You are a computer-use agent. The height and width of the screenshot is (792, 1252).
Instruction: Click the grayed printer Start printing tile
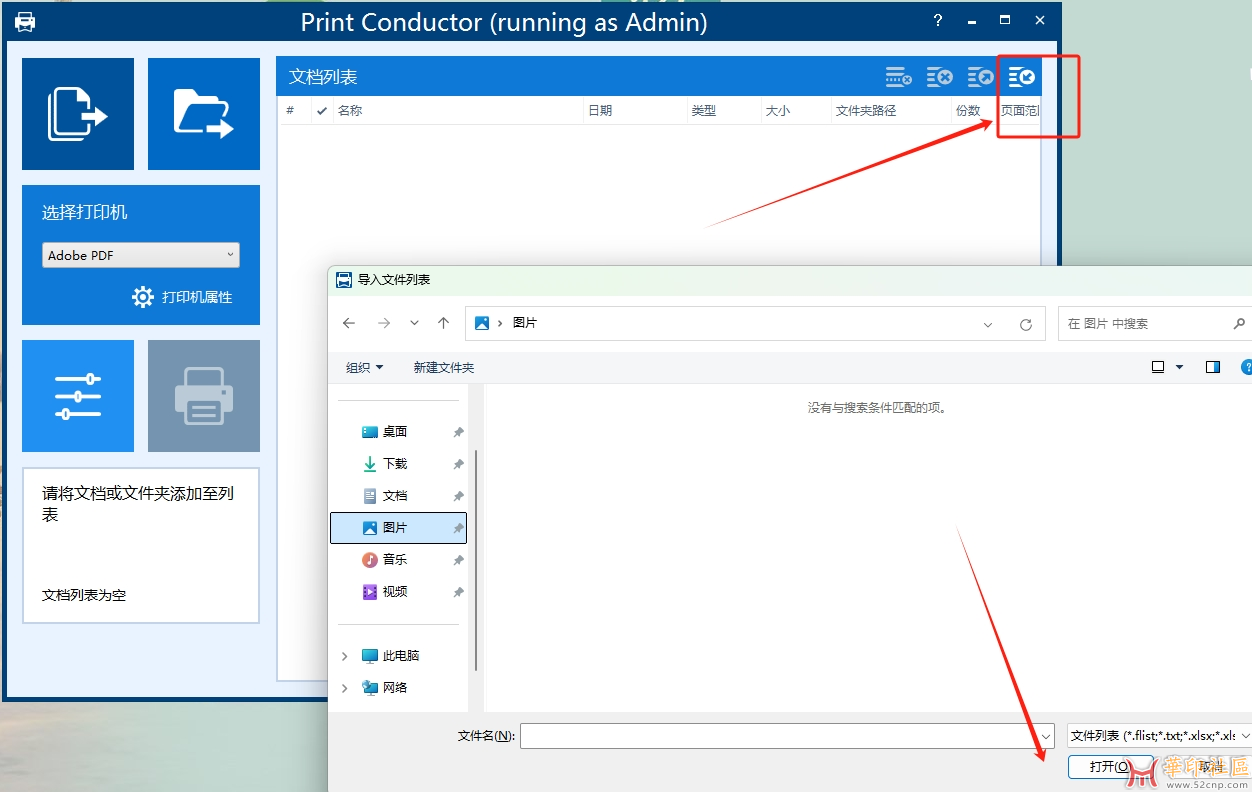204,396
